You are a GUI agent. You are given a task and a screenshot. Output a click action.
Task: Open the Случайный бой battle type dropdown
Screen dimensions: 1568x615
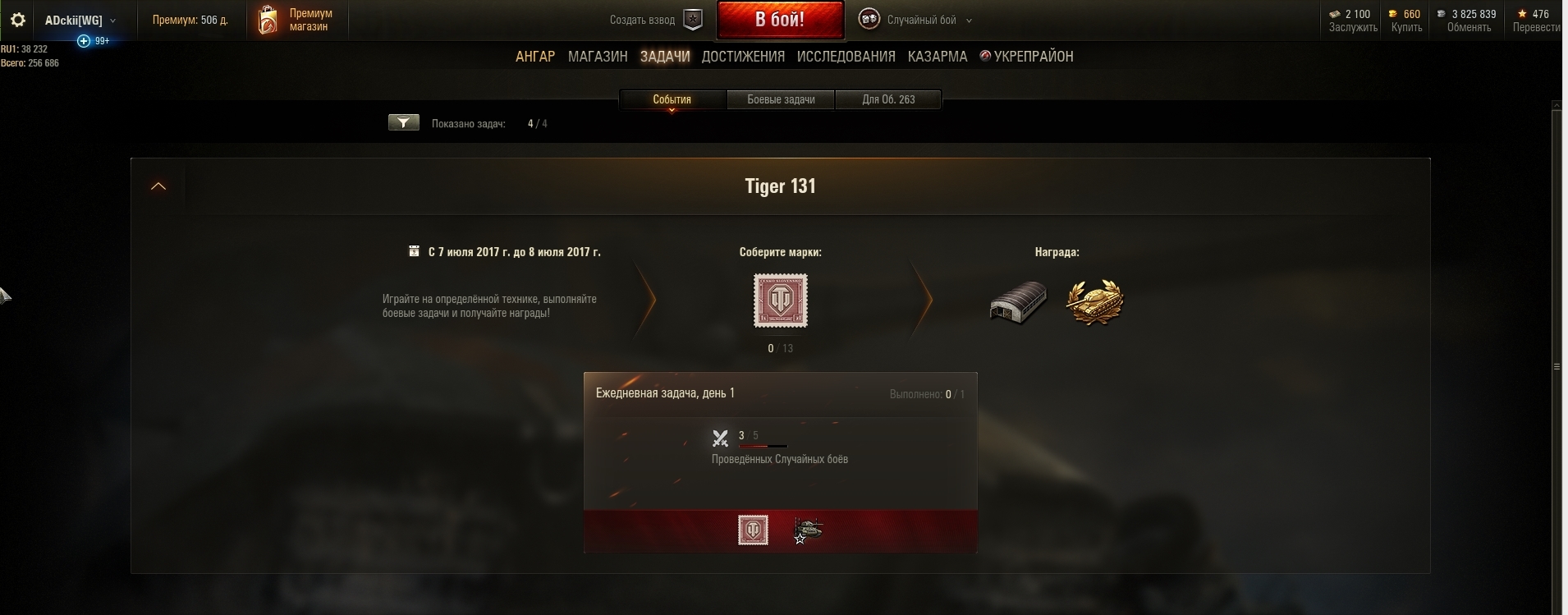pyautogui.click(x=915, y=20)
